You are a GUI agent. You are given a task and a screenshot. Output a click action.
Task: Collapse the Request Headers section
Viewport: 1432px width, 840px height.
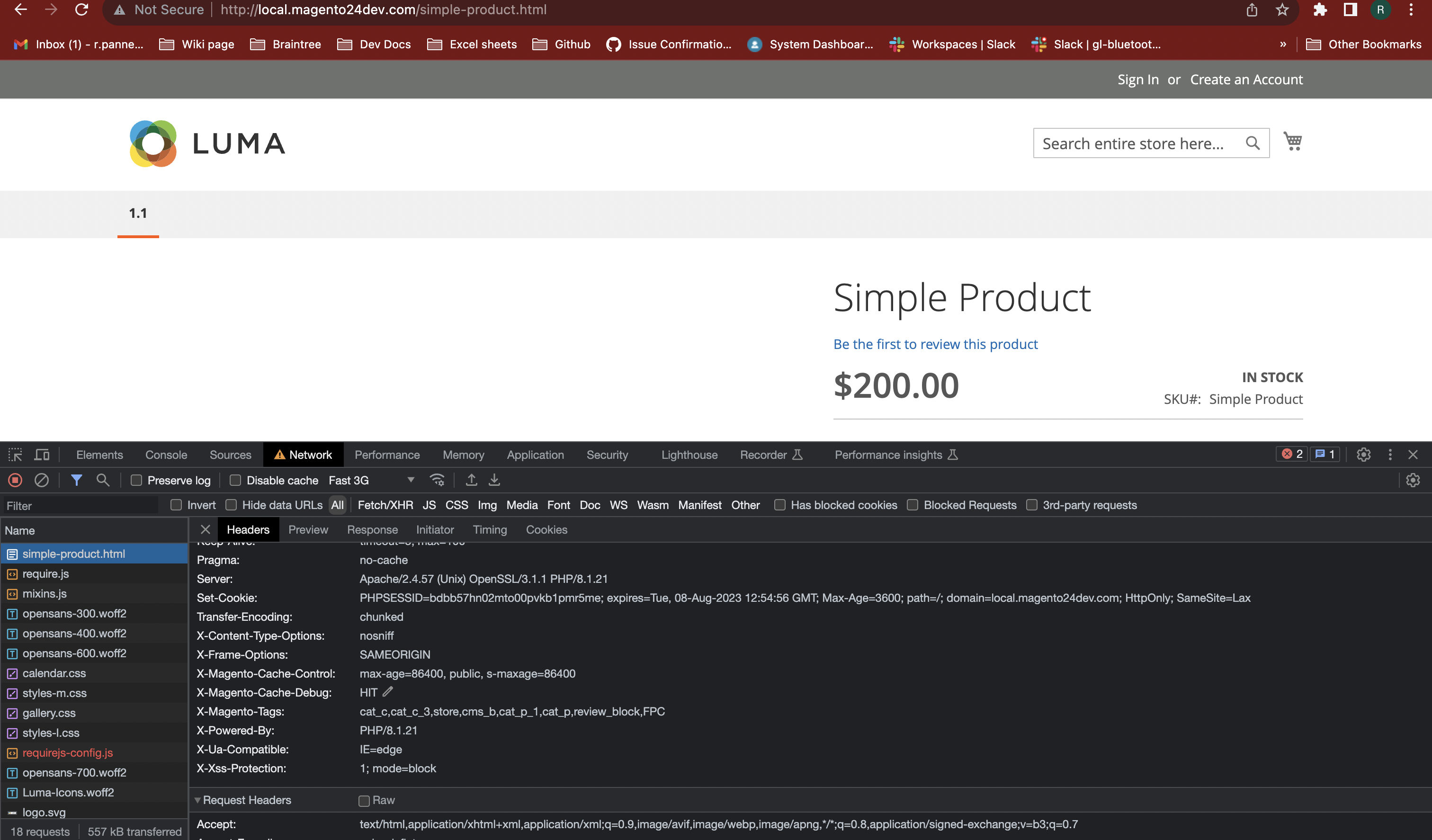tap(198, 800)
